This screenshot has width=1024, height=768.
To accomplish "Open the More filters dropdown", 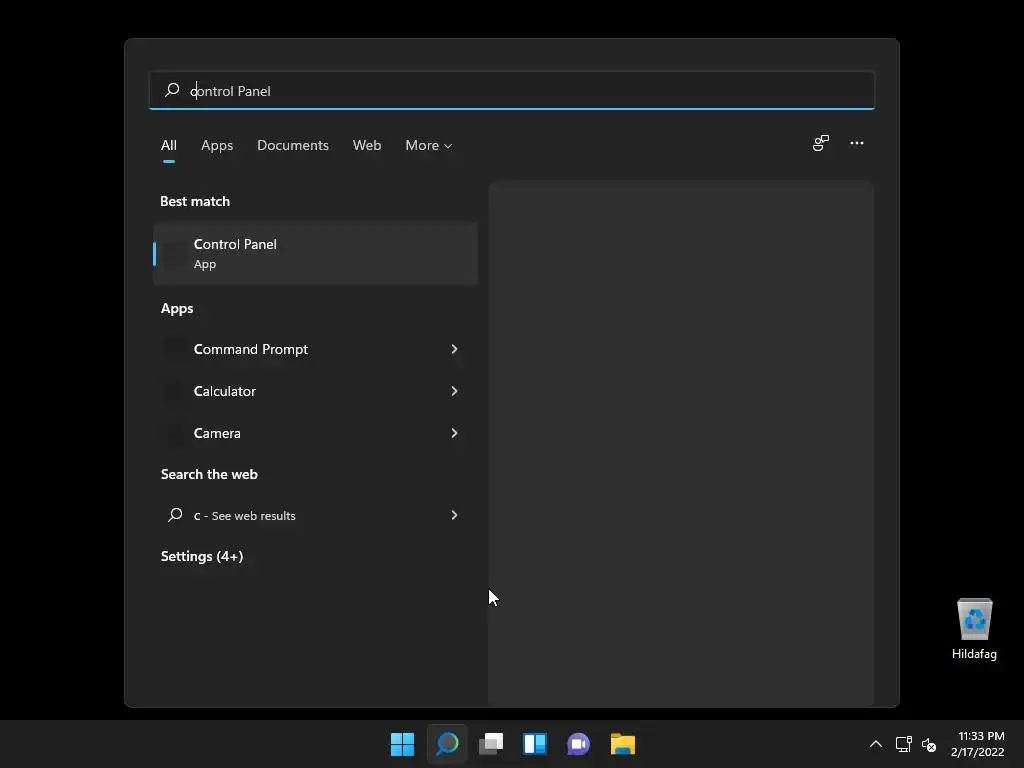I will (x=428, y=145).
